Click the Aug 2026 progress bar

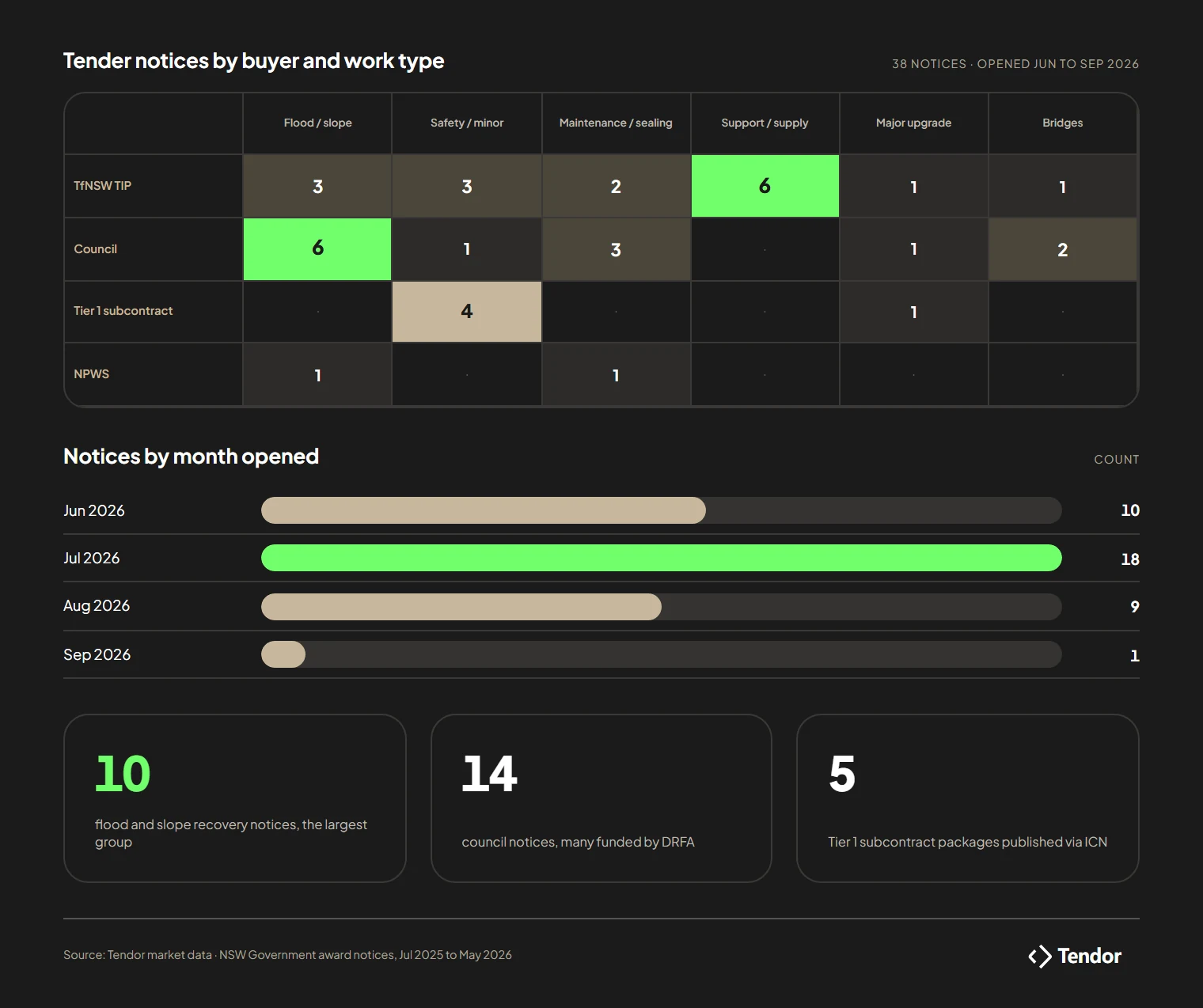[x=661, y=607]
